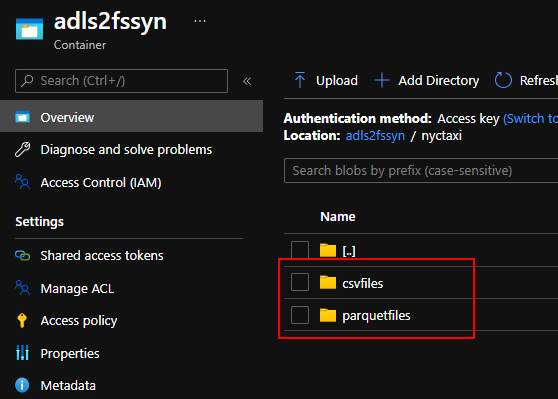Click the Shared access tokens chain icon
558x399 pixels.
(x=23, y=255)
